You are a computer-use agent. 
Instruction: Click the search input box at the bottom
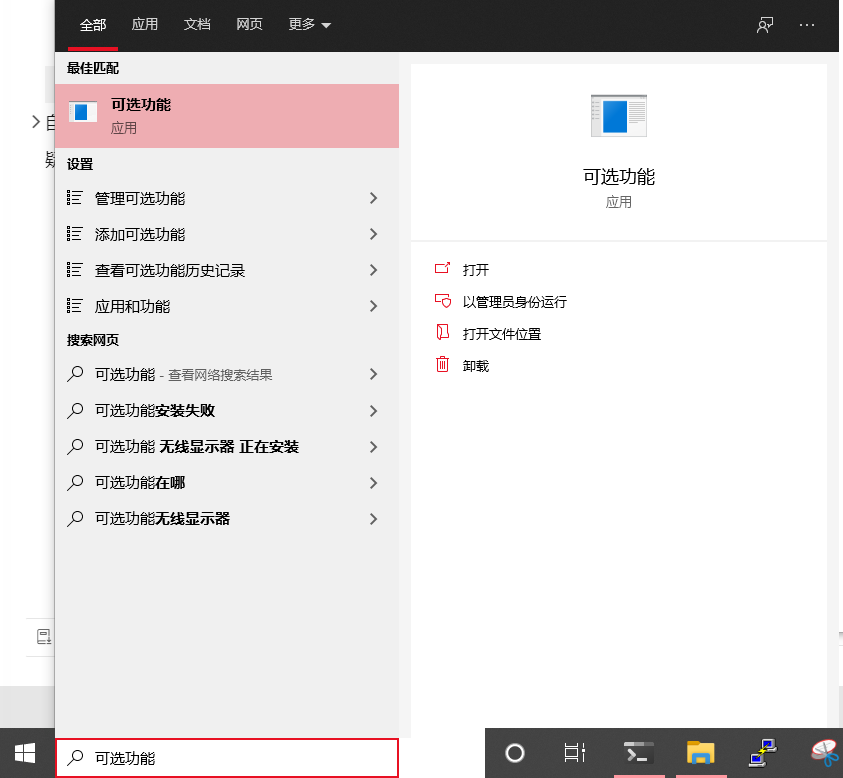[227, 758]
